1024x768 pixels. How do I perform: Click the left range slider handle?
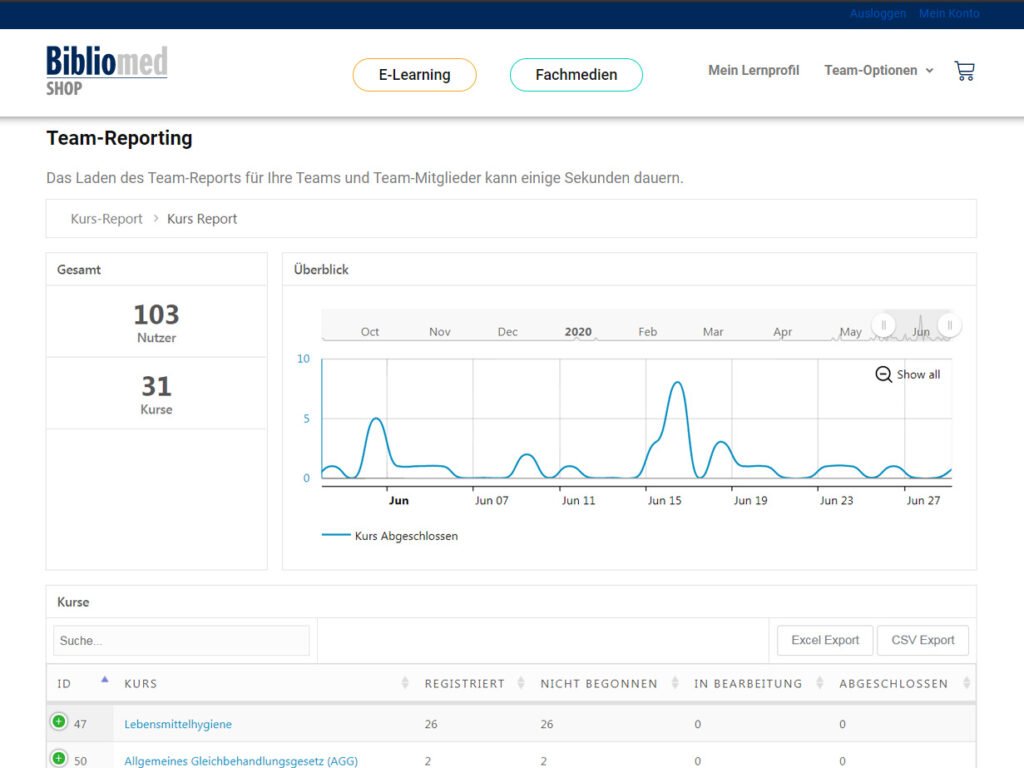883,325
